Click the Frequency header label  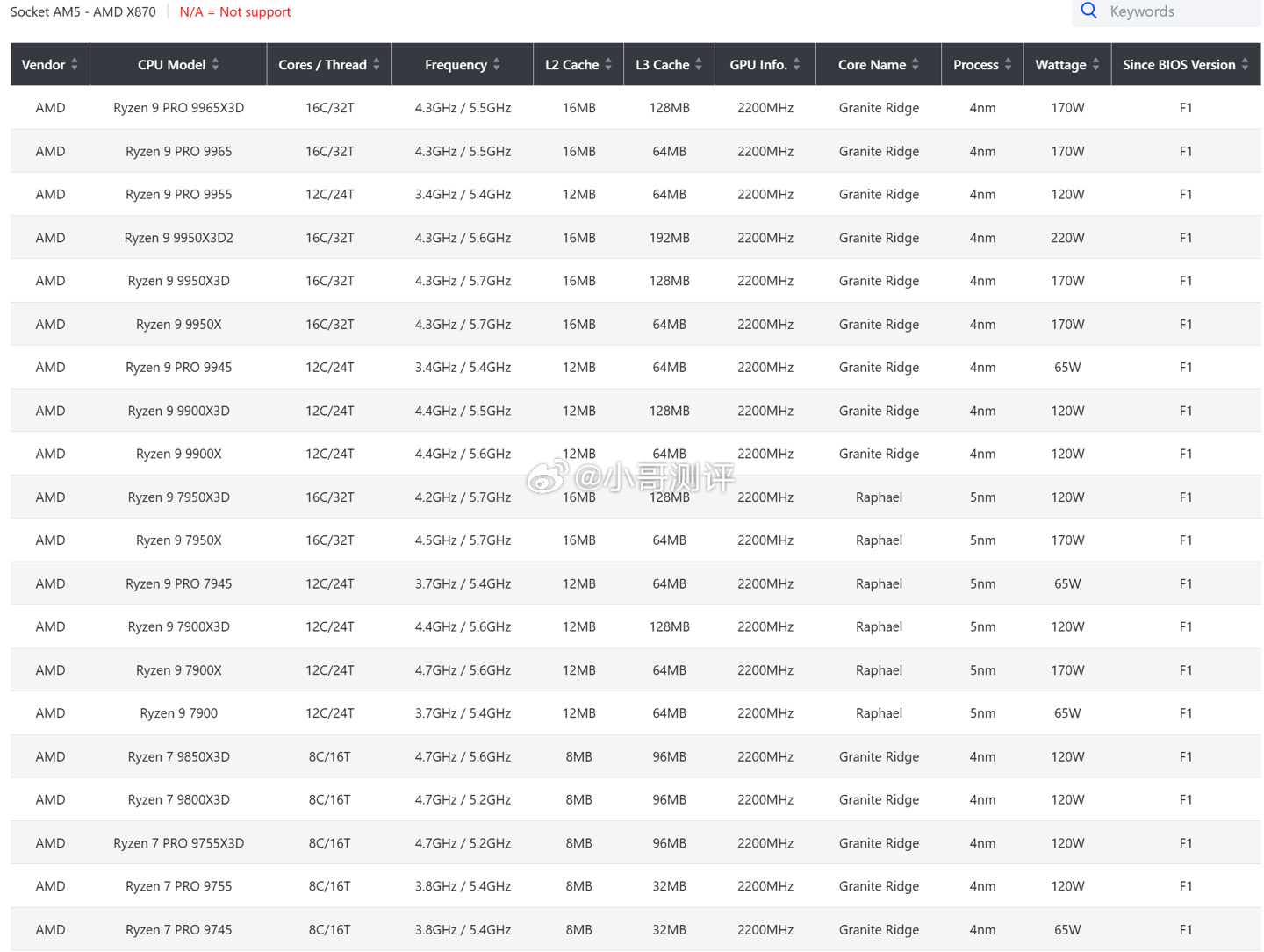(456, 65)
